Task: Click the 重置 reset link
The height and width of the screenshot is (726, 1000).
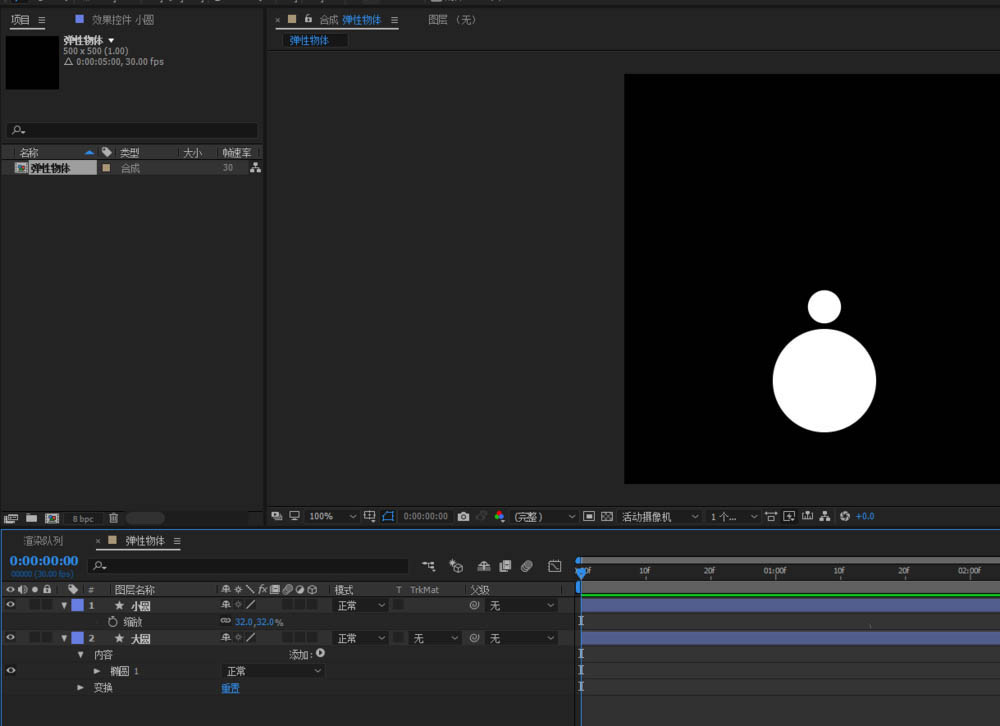Action: pos(230,688)
